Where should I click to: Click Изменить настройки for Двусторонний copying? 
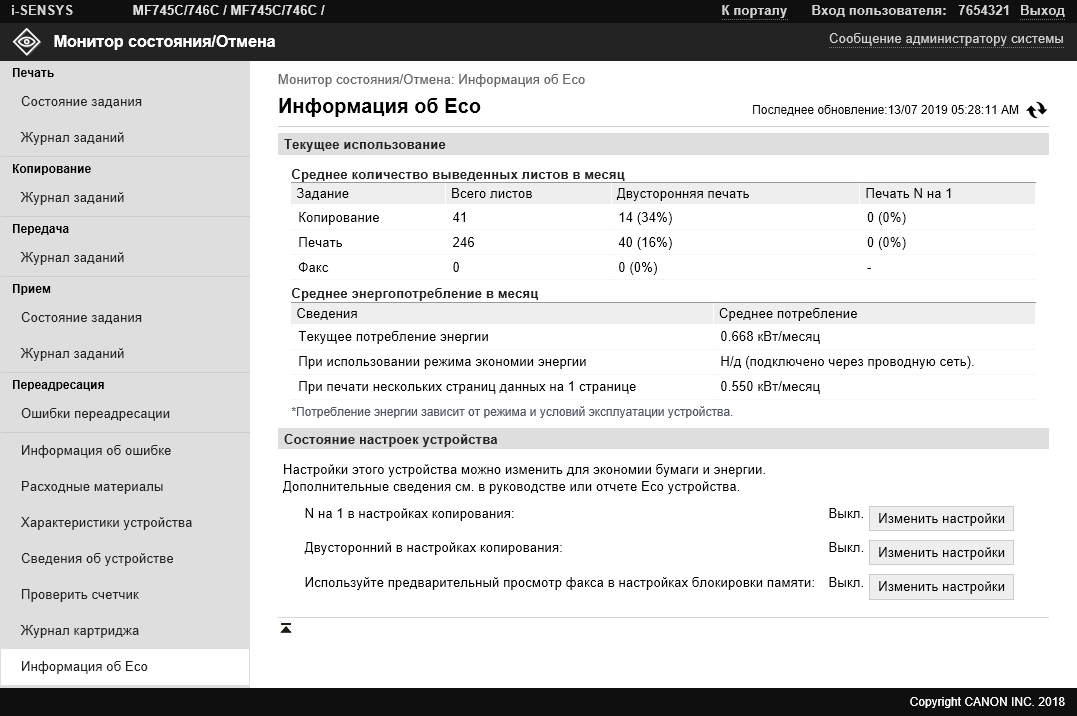pyautogui.click(x=941, y=552)
